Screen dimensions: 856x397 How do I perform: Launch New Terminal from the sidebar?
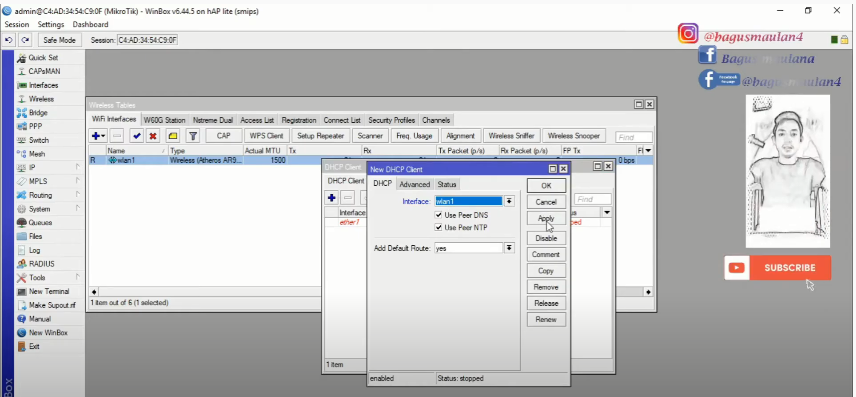pos(49,292)
